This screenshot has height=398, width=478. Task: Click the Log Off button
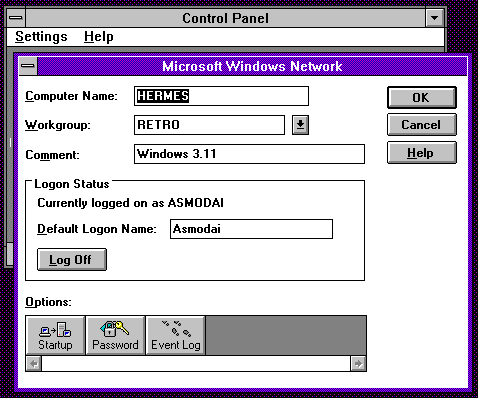(x=72, y=259)
